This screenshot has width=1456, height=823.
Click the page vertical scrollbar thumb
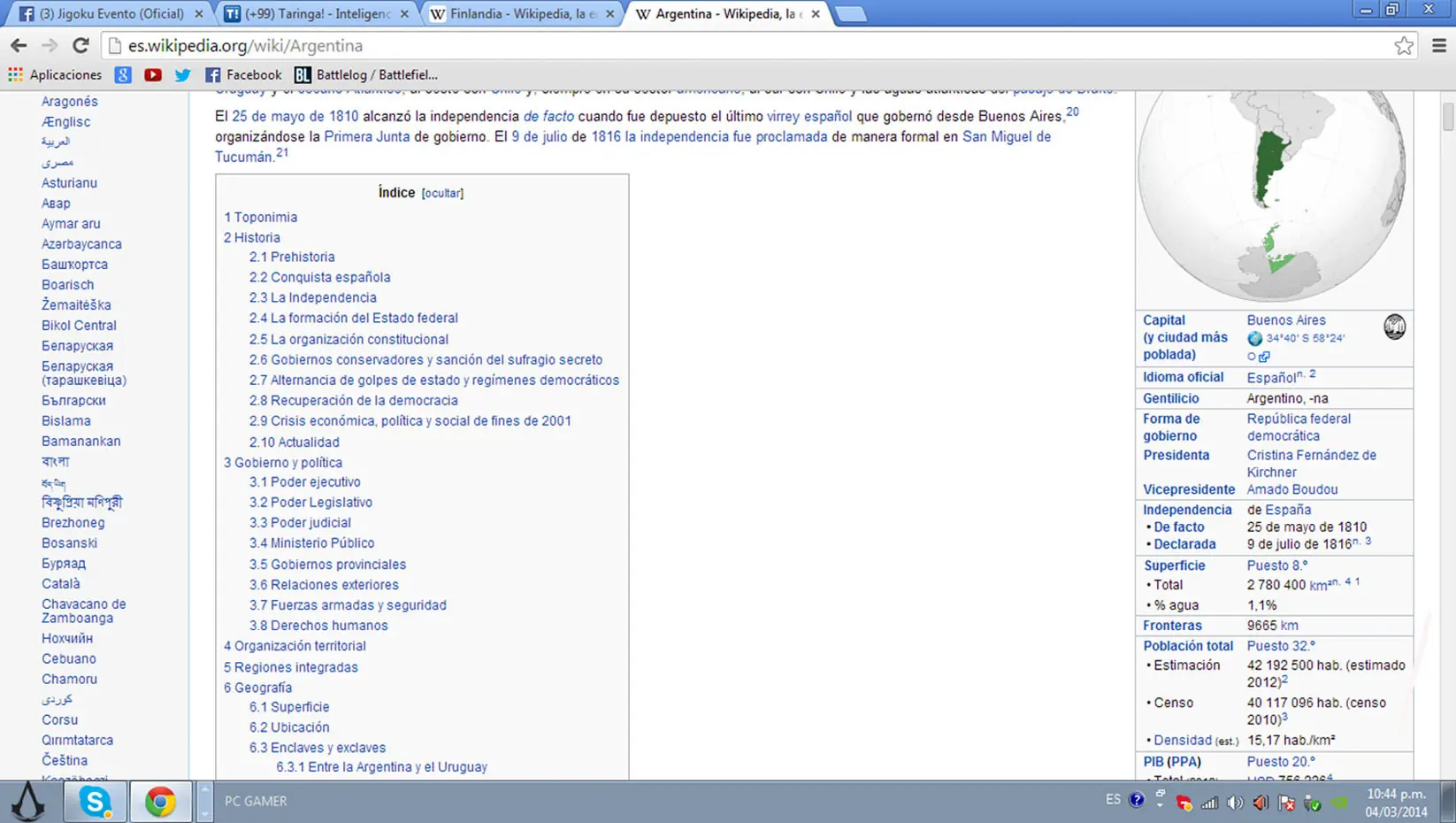(x=1447, y=117)
